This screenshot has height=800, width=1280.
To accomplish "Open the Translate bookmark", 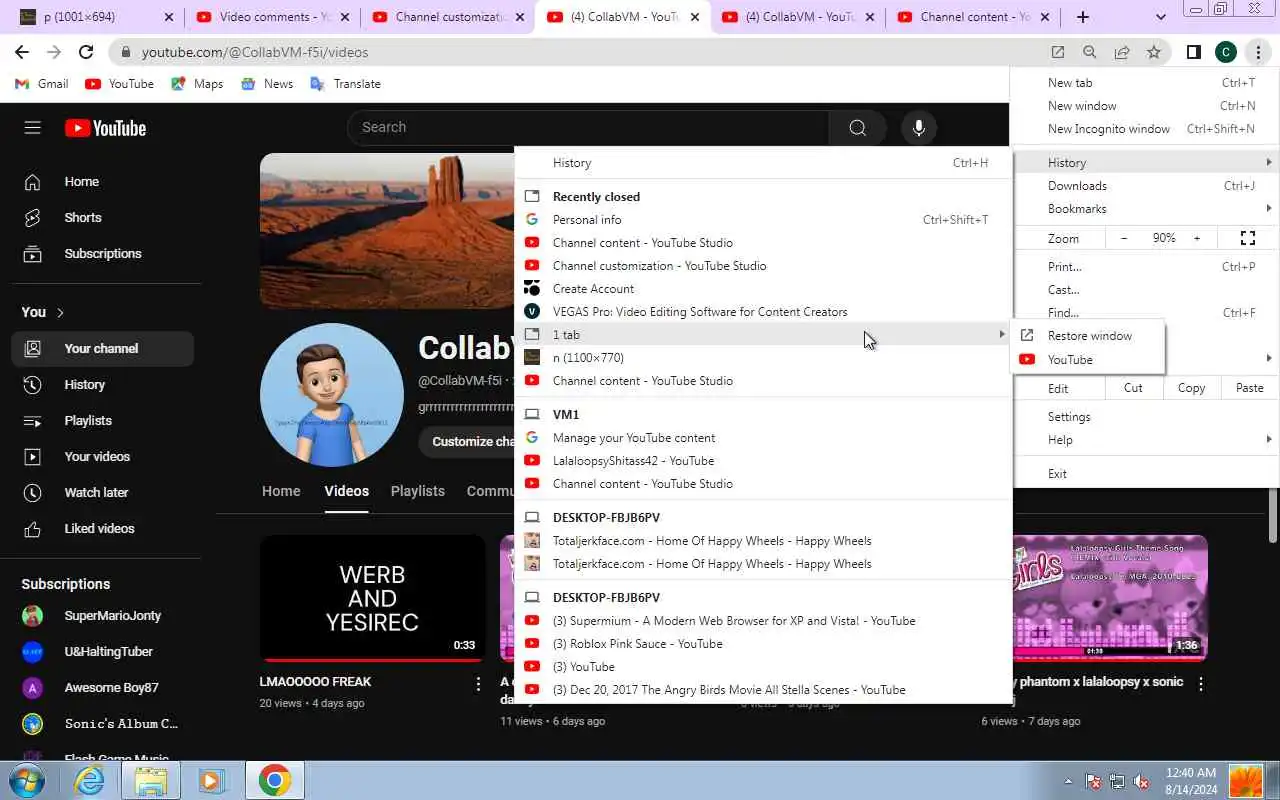I will point(346,84).
